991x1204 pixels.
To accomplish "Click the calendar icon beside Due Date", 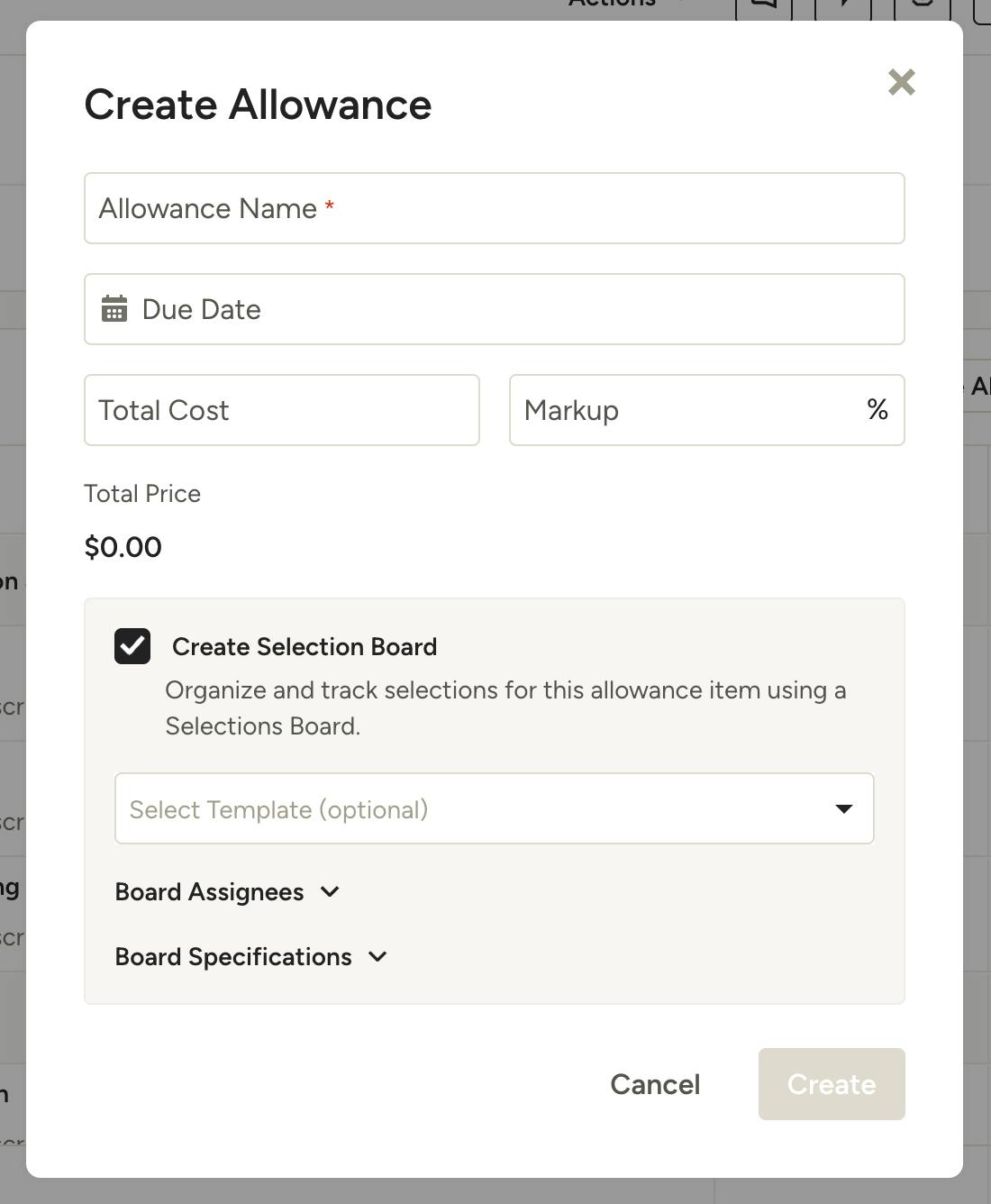I will point(114,308).
